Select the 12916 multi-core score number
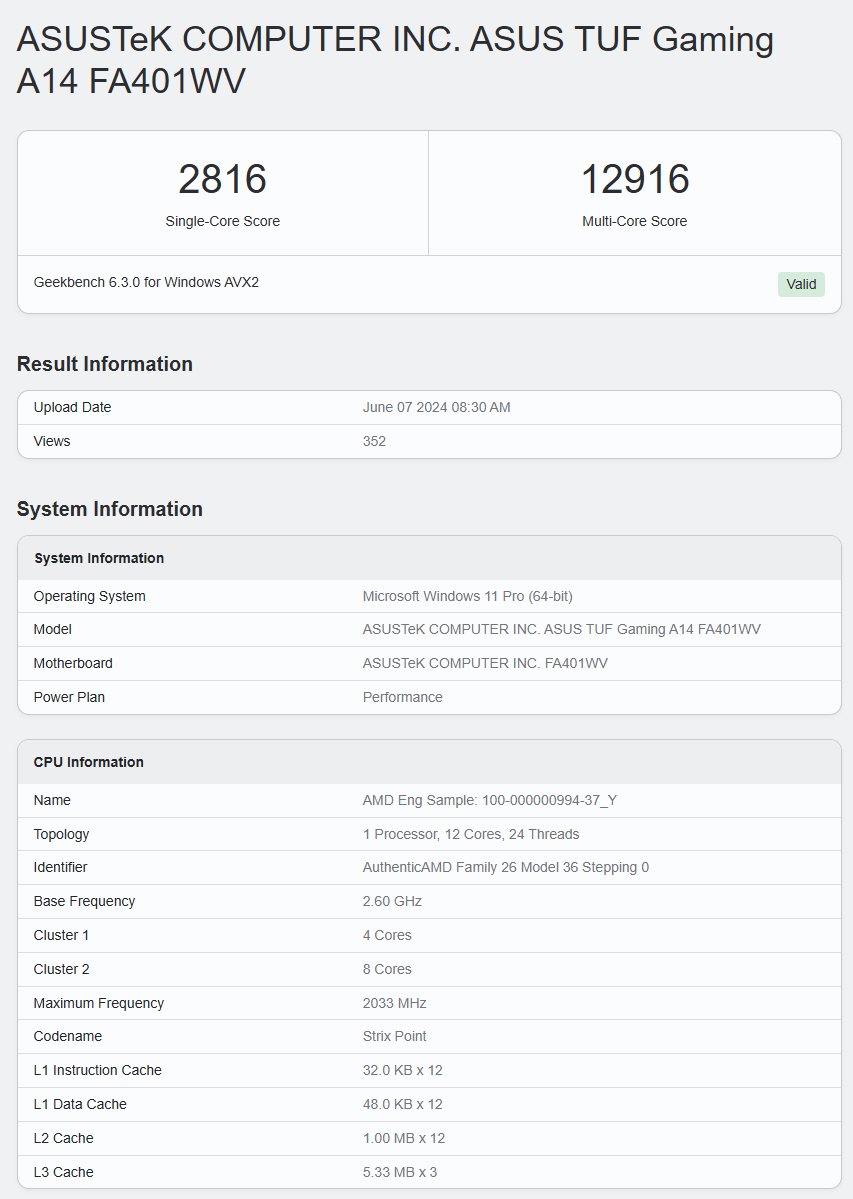Screen dimensions: 853x1199 point(635,180)
